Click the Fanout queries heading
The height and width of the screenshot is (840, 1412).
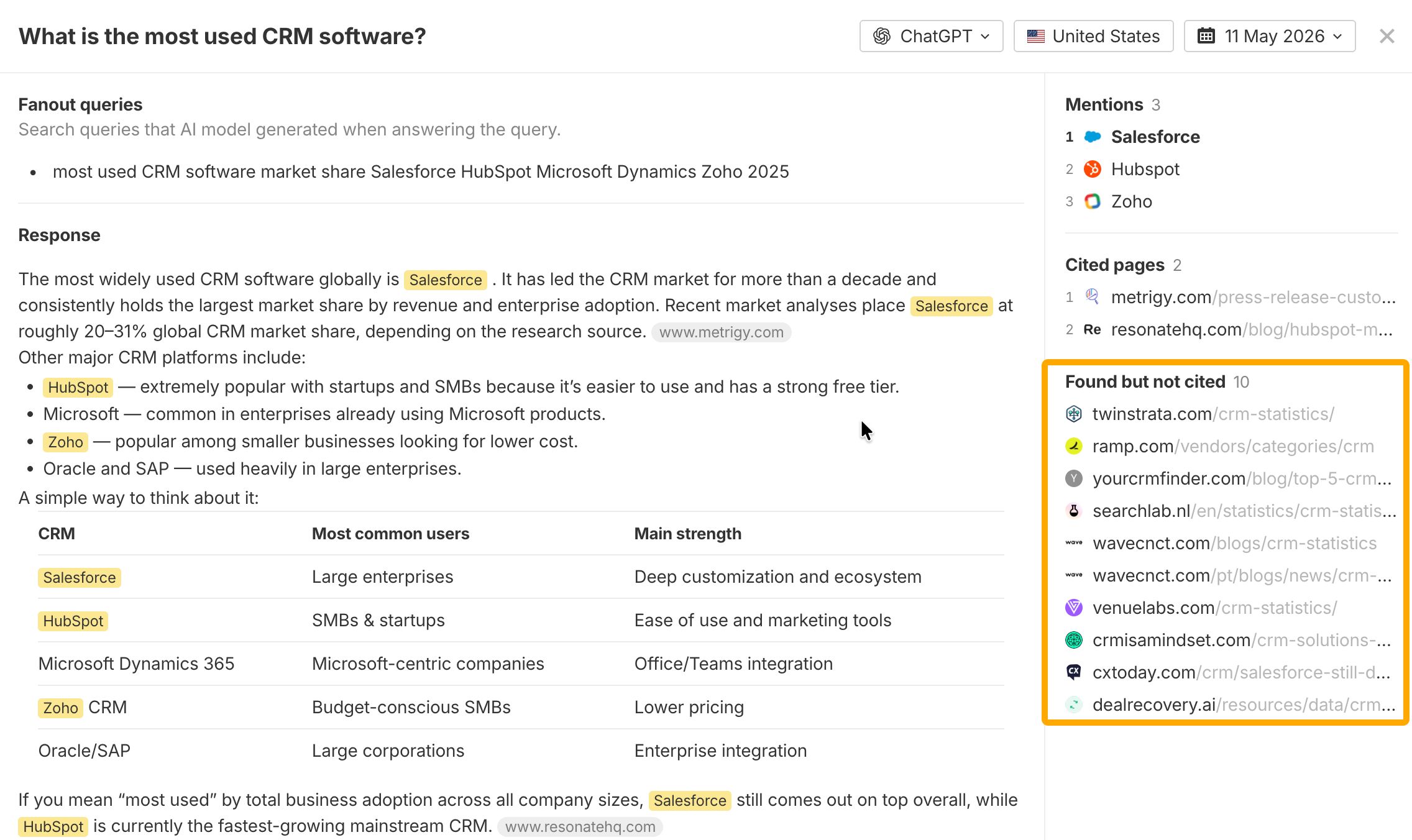[x=80, y=104]
